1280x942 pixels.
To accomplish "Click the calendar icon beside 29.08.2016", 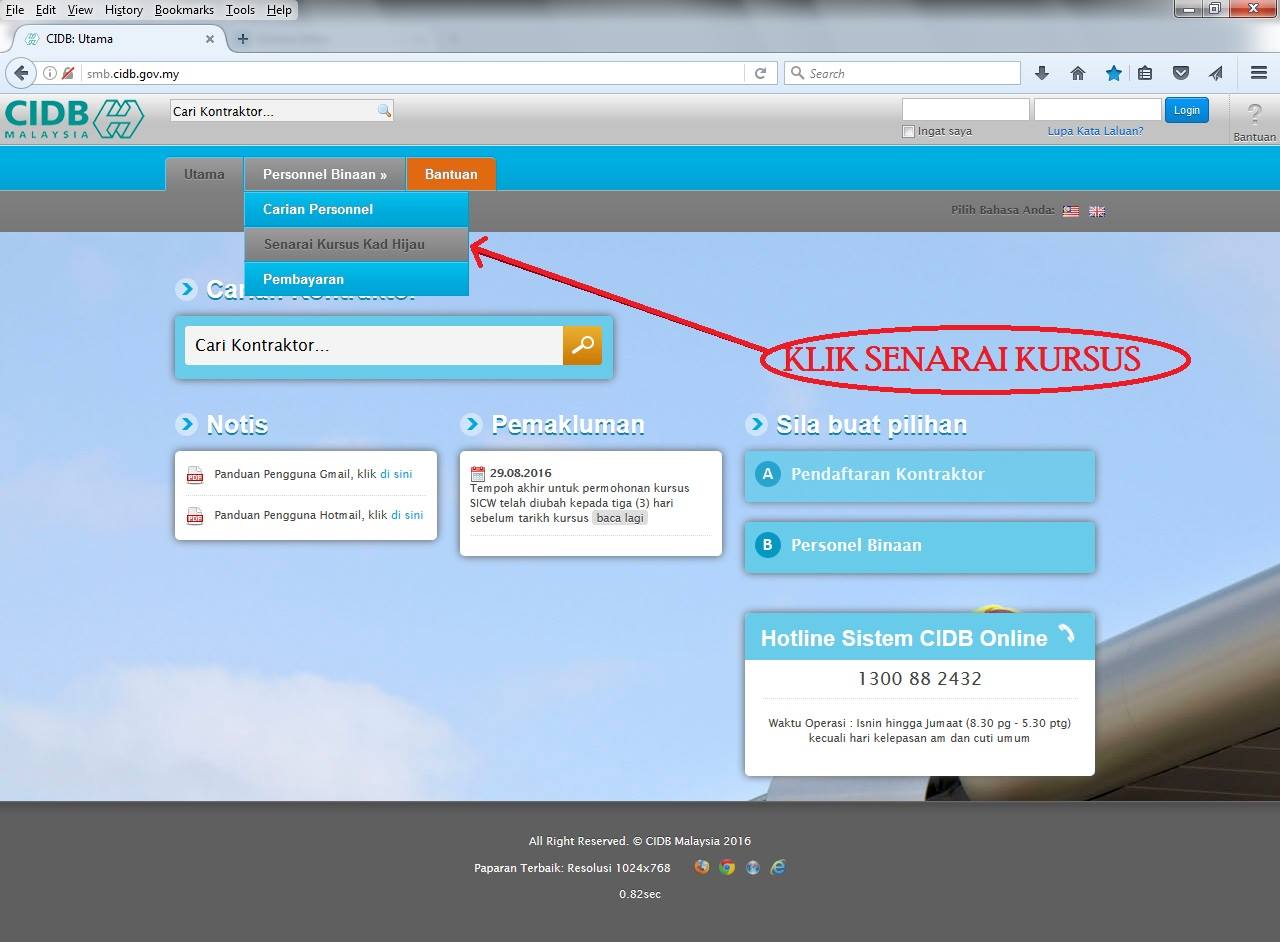I will coord(478,473).
